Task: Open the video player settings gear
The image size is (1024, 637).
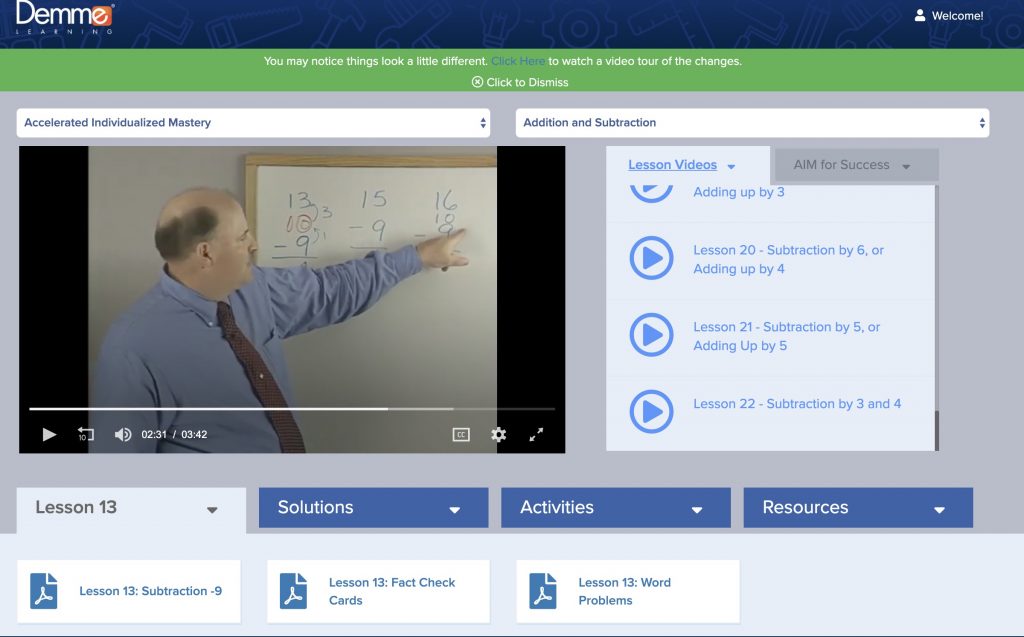Action: (x=497, y=434)
